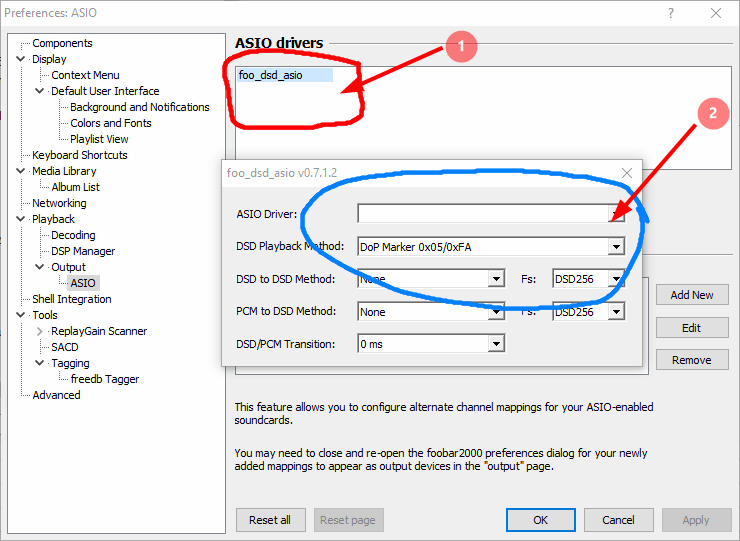
Task: Open Fs dropdown for DSD to DSD
Action: point(616,279)
